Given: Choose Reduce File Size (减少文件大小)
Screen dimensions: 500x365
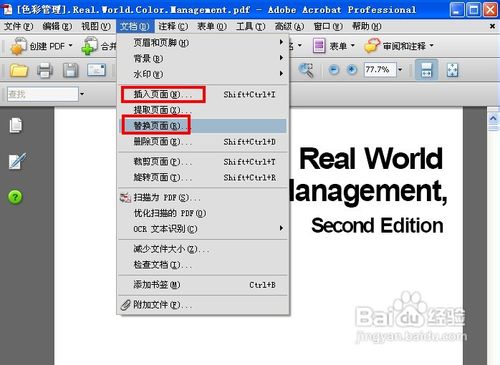Looking at the screenshot, I should click(x=202, y=249).
